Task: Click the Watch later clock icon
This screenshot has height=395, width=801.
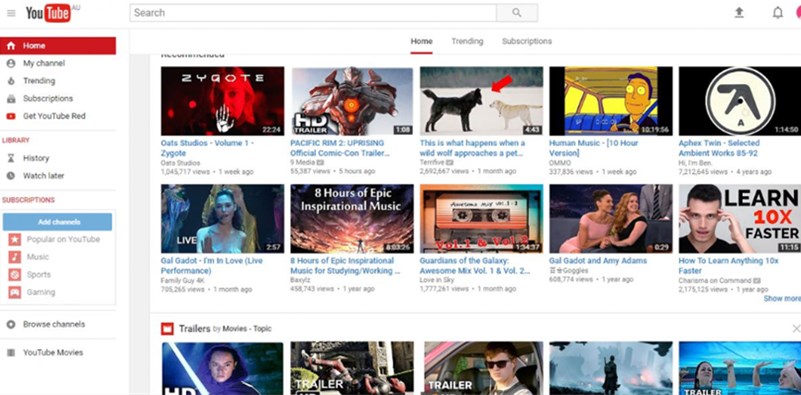Action: click(x=11, y=176)
